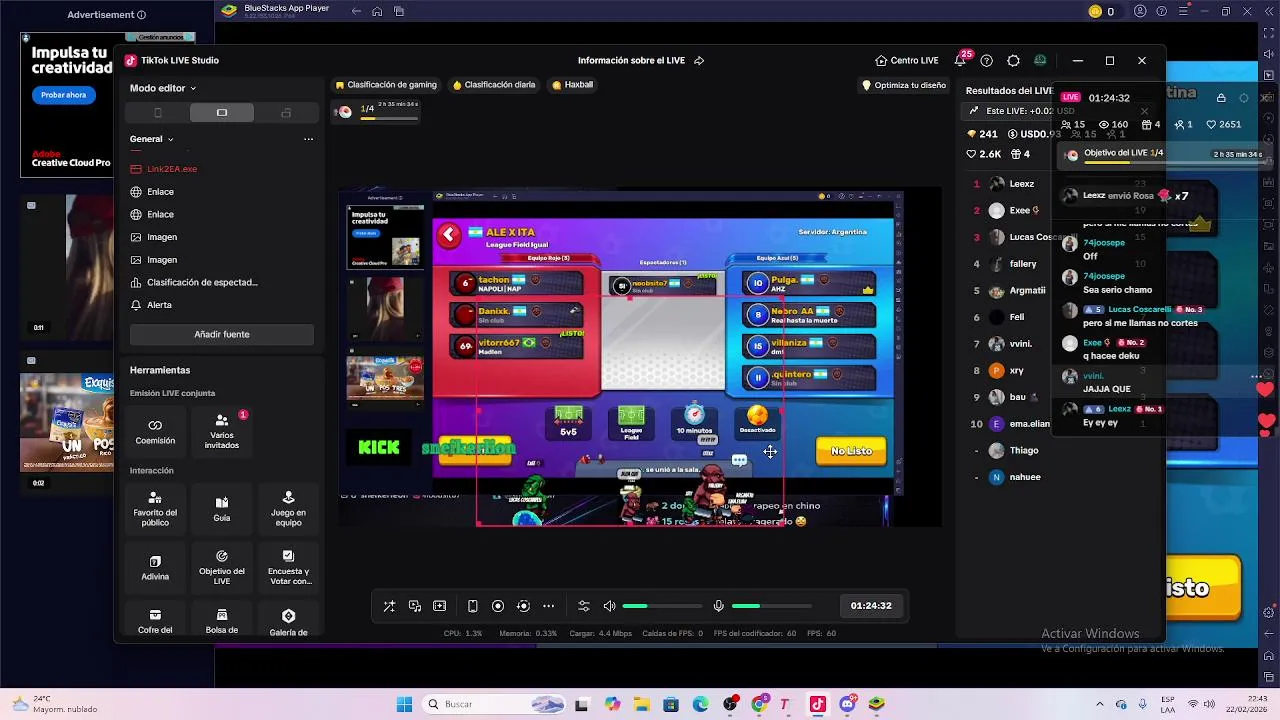Viewport: 1280px width, 720px height.
Task: Open Favorito del público tool
Action: point(155,508)
